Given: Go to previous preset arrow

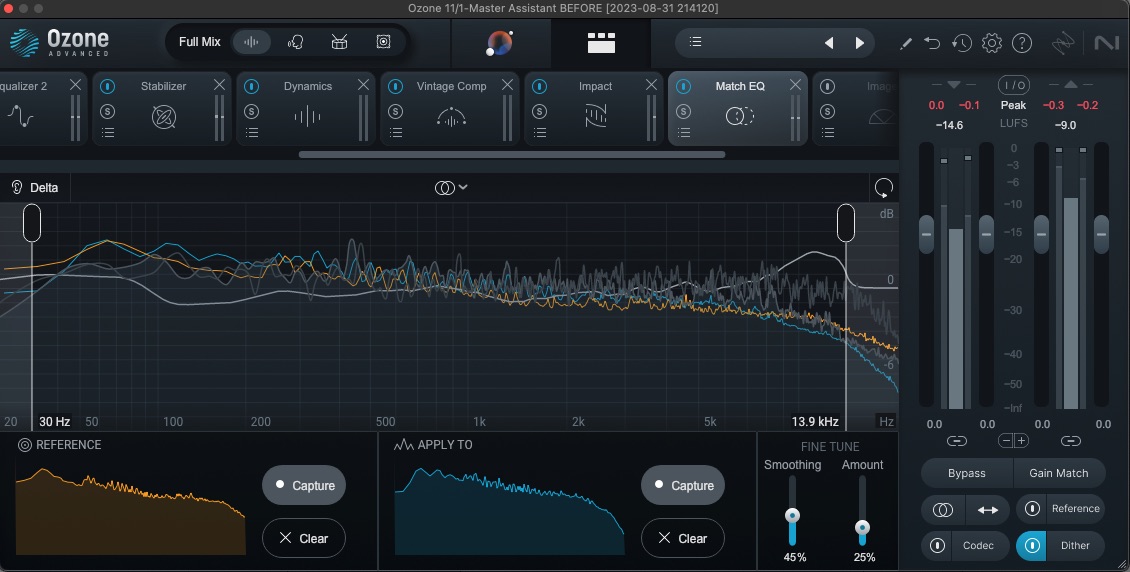Looking at the screenshot, I should pyautogui.click(x=829, y=43).
